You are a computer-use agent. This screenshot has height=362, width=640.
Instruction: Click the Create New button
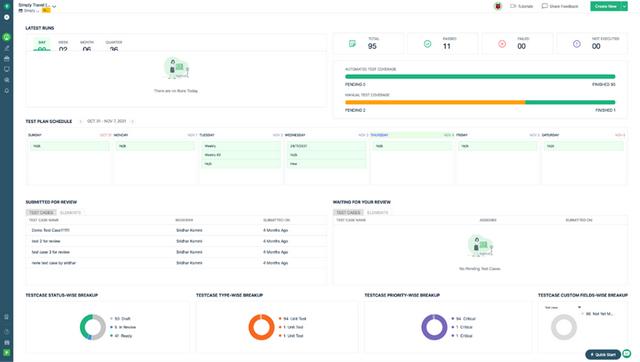tap(605, 6)
